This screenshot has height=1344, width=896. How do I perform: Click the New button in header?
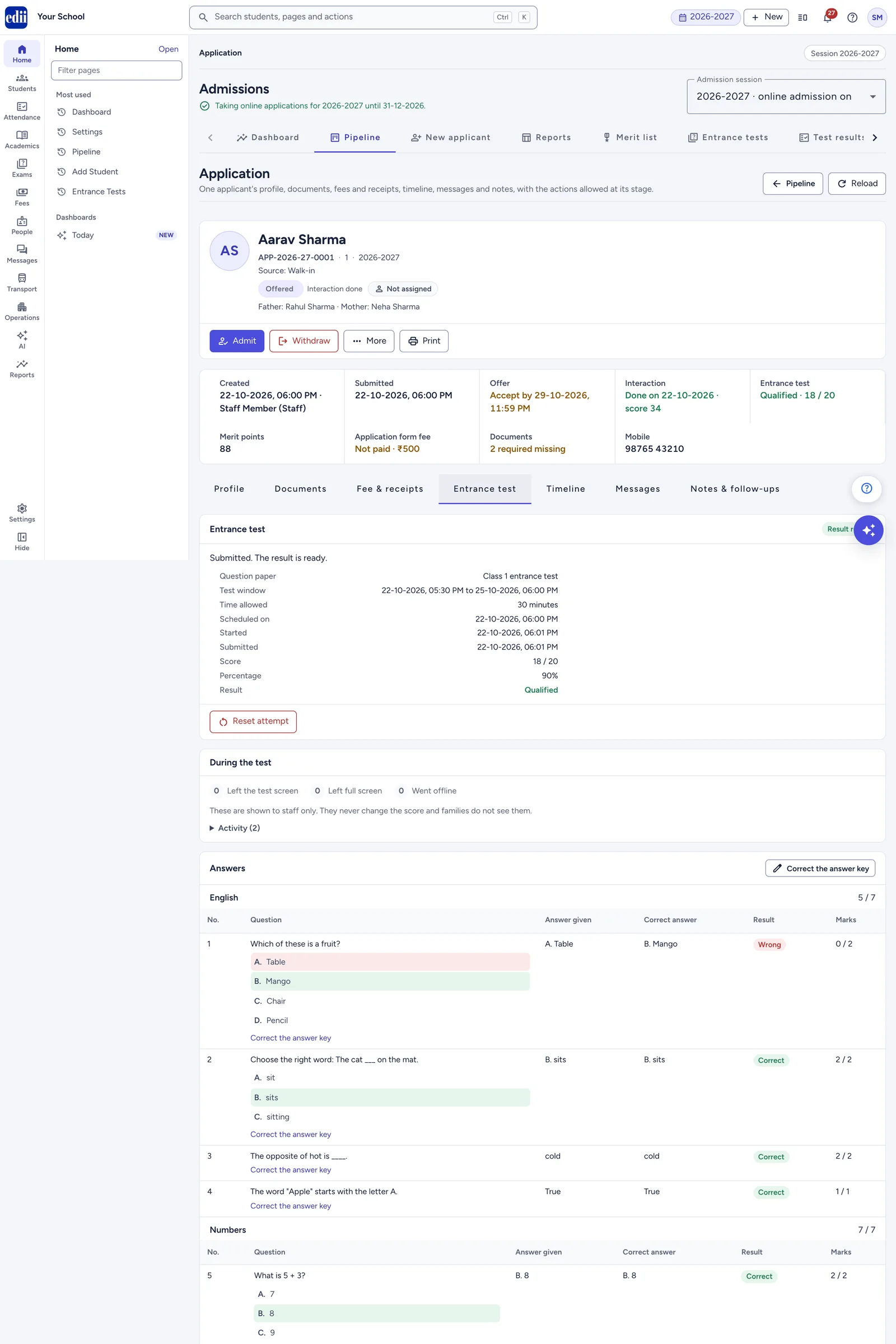[766, 17]
